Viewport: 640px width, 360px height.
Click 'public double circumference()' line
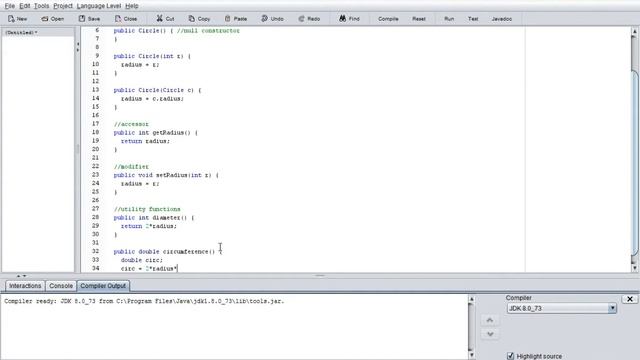(168, 252)
